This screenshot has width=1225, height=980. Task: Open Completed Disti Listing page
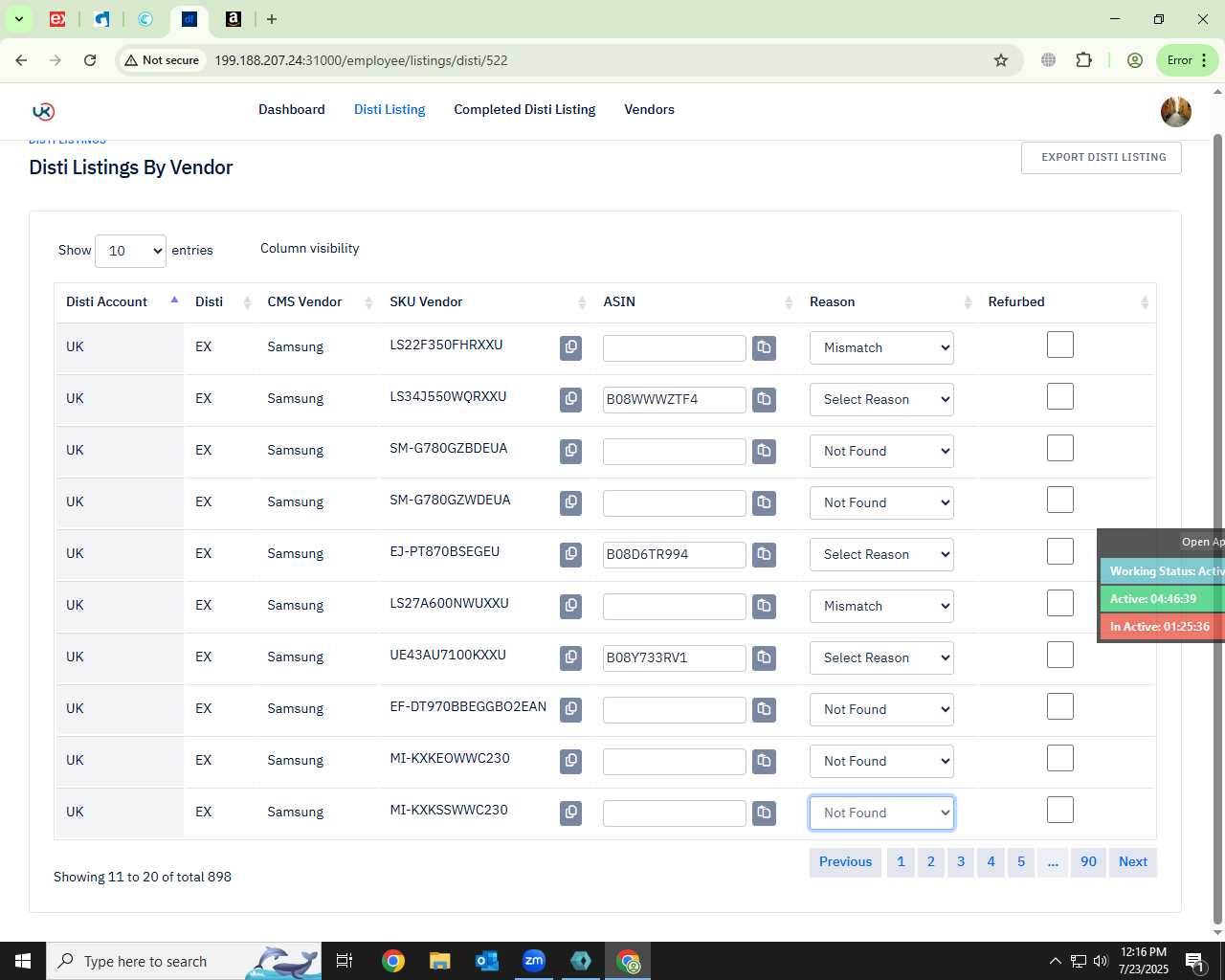524,109
